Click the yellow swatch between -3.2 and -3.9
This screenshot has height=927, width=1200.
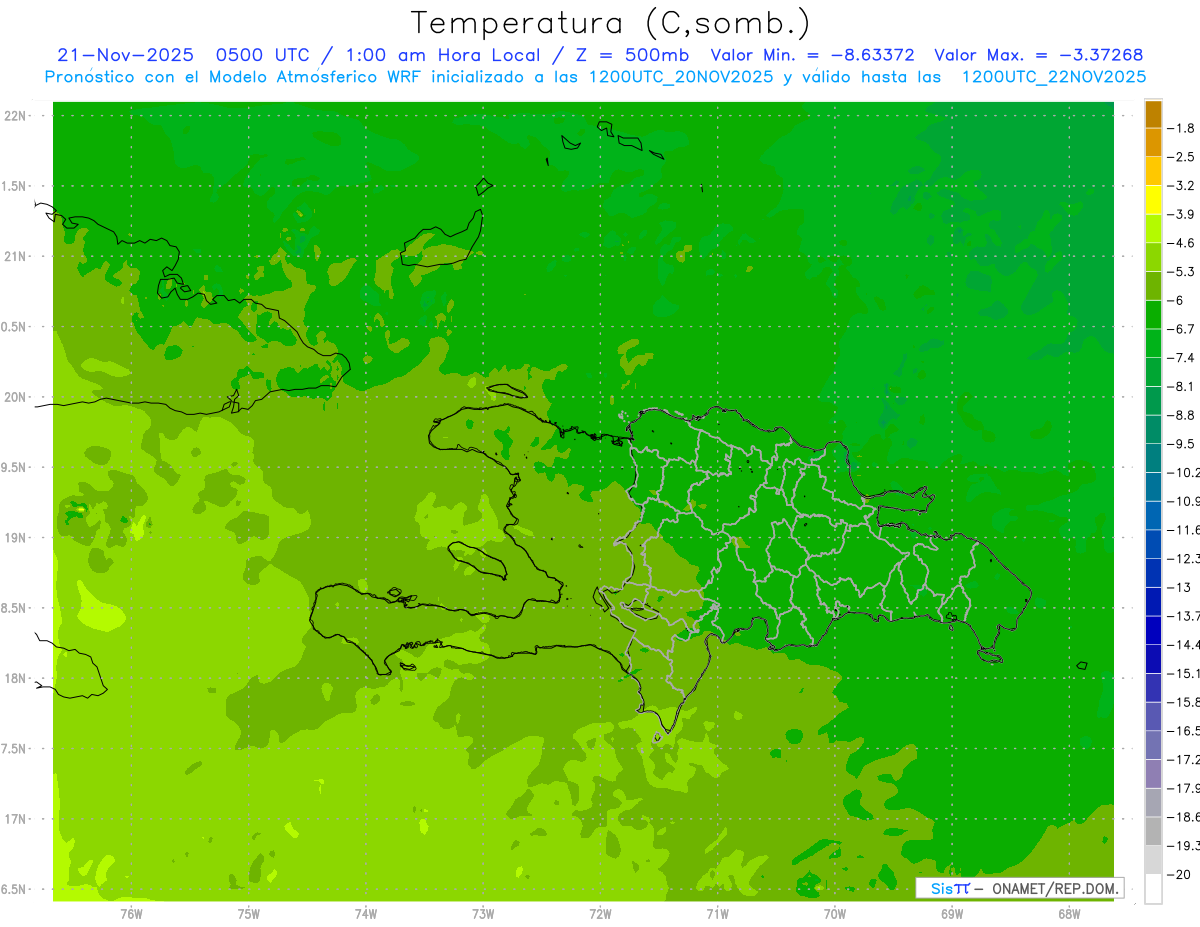(x=1153, y=200)
